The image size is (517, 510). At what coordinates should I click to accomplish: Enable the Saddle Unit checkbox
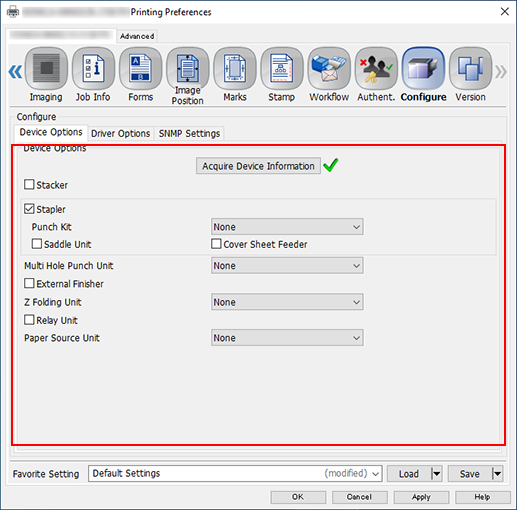click(37, 244)
